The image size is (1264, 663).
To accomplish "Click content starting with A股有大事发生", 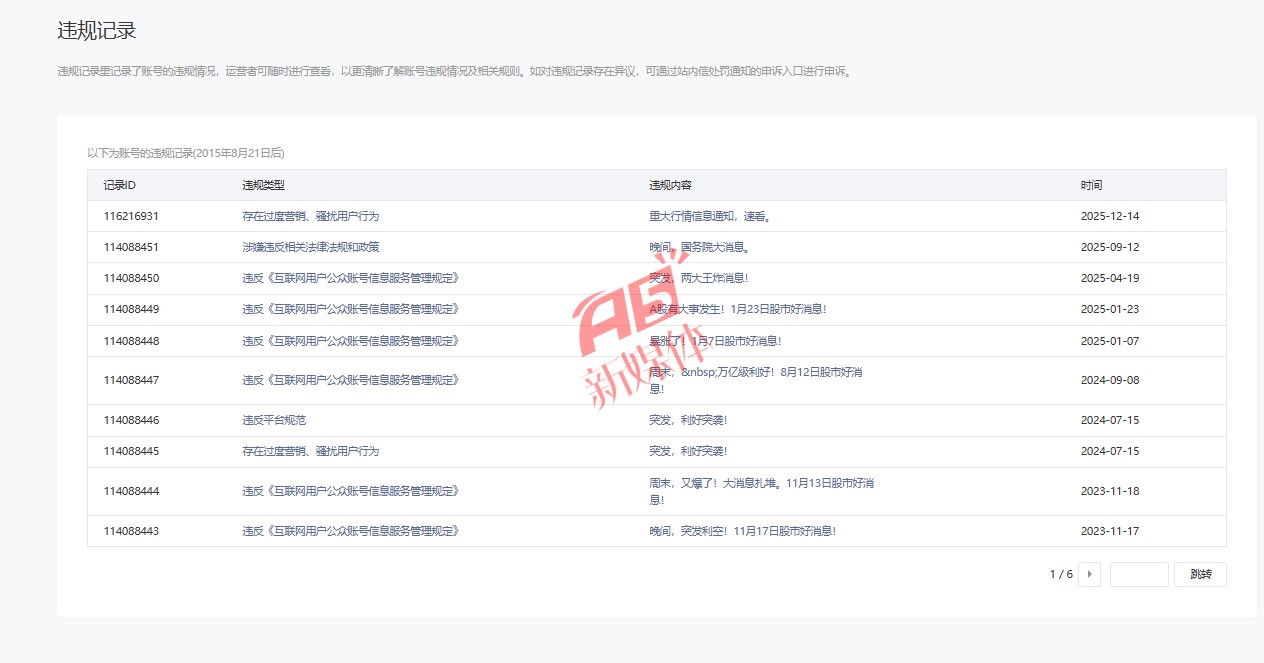I will click(737, 309).
